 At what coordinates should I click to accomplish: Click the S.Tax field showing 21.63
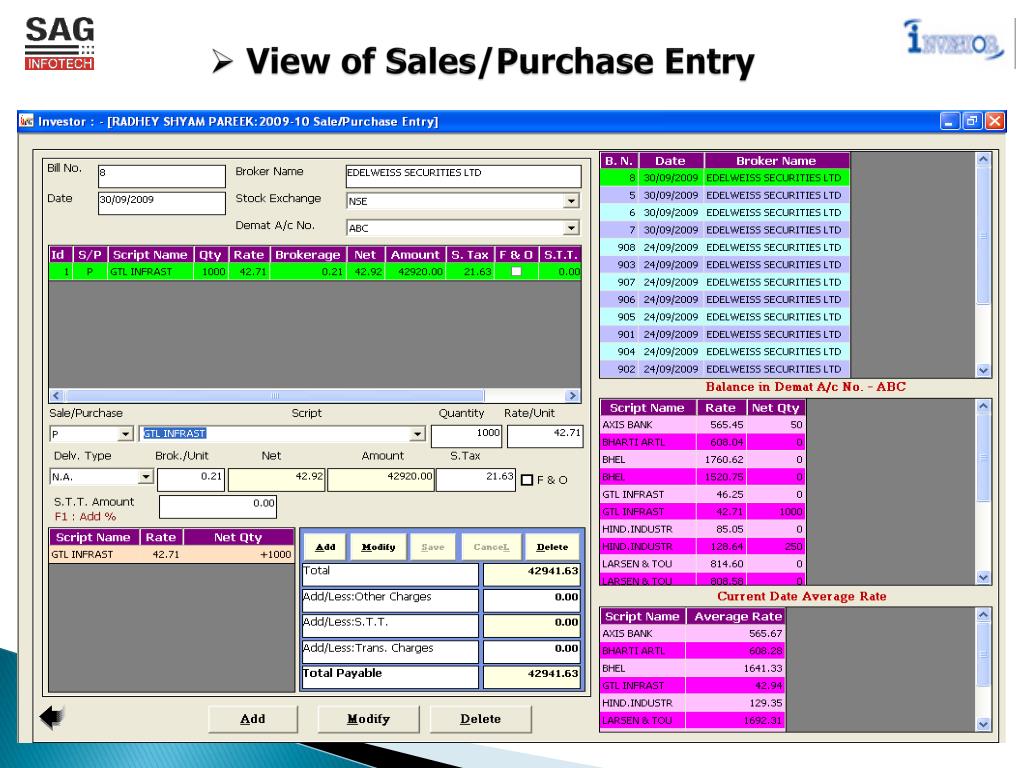pos(475,480)
